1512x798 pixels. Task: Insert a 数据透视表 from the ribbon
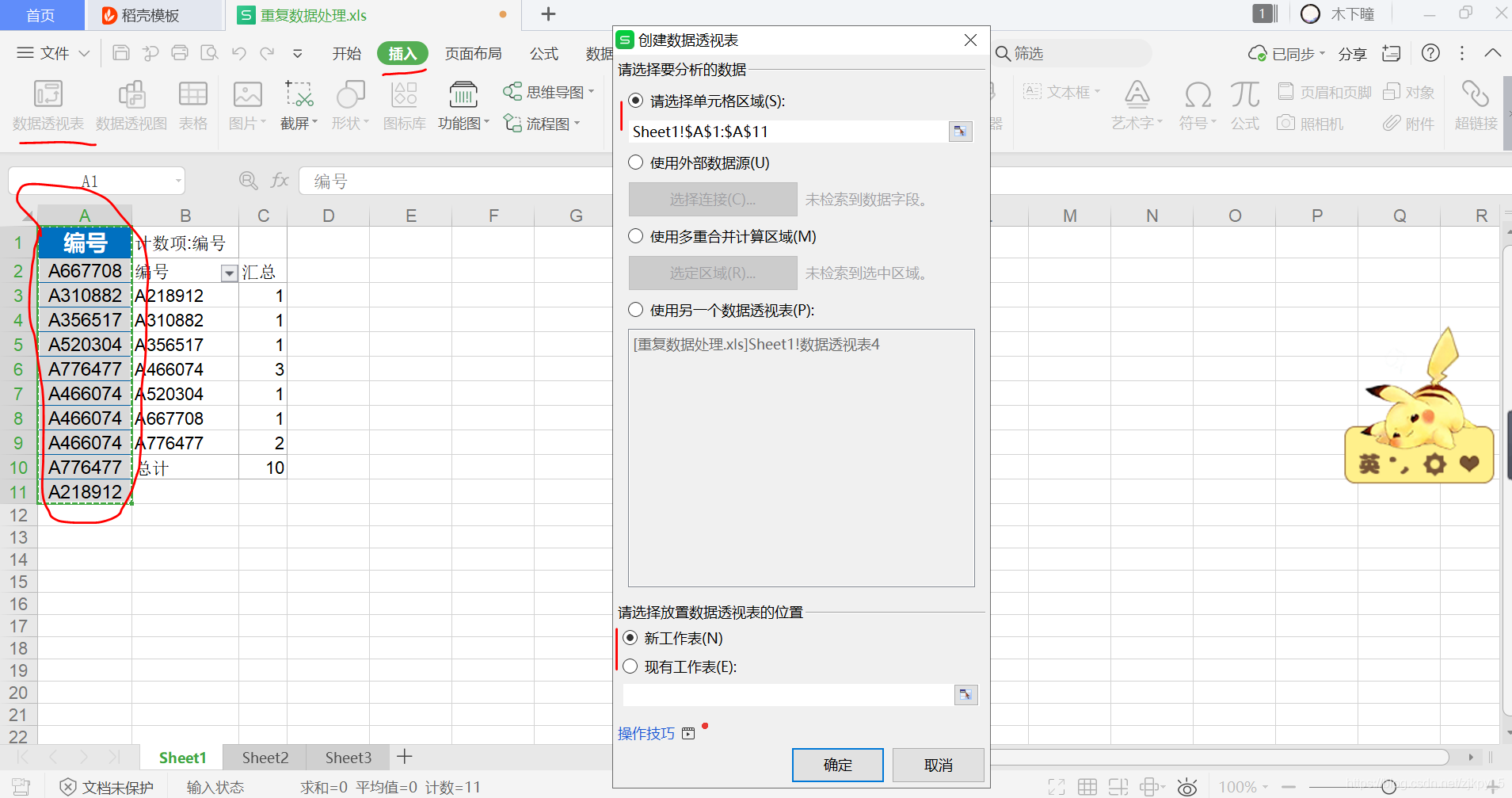click(x=48, y=105)
